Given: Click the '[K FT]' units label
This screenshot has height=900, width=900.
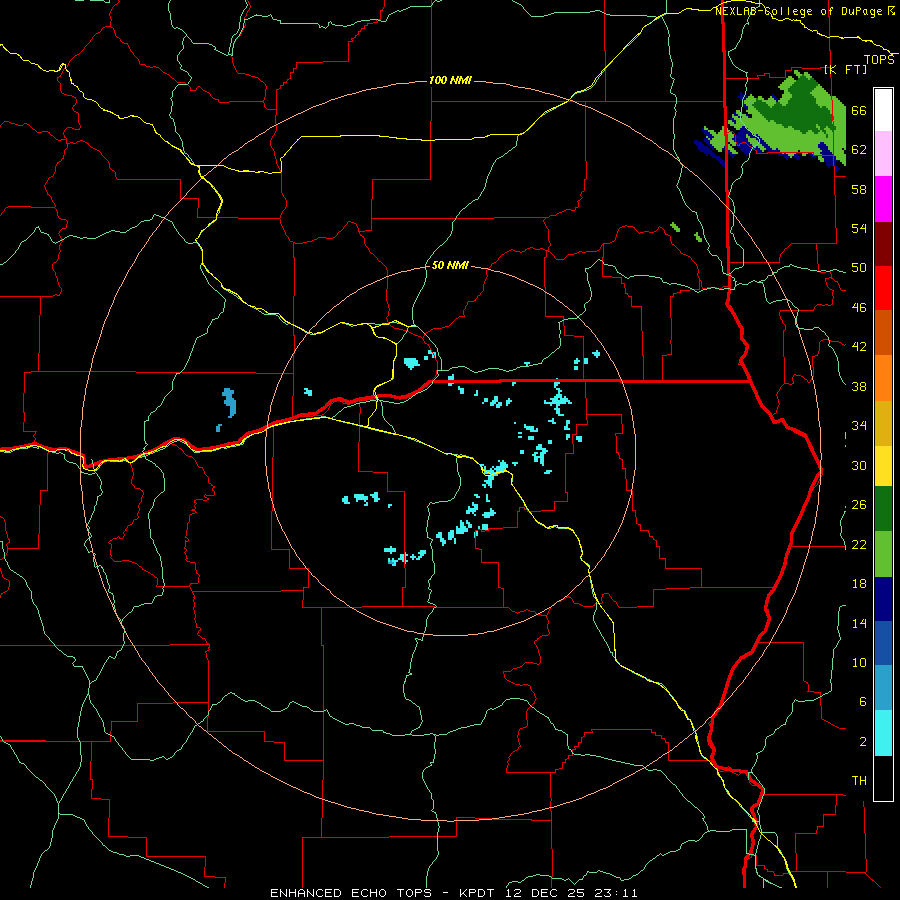Looking at the screenshot, I should 845,69.
